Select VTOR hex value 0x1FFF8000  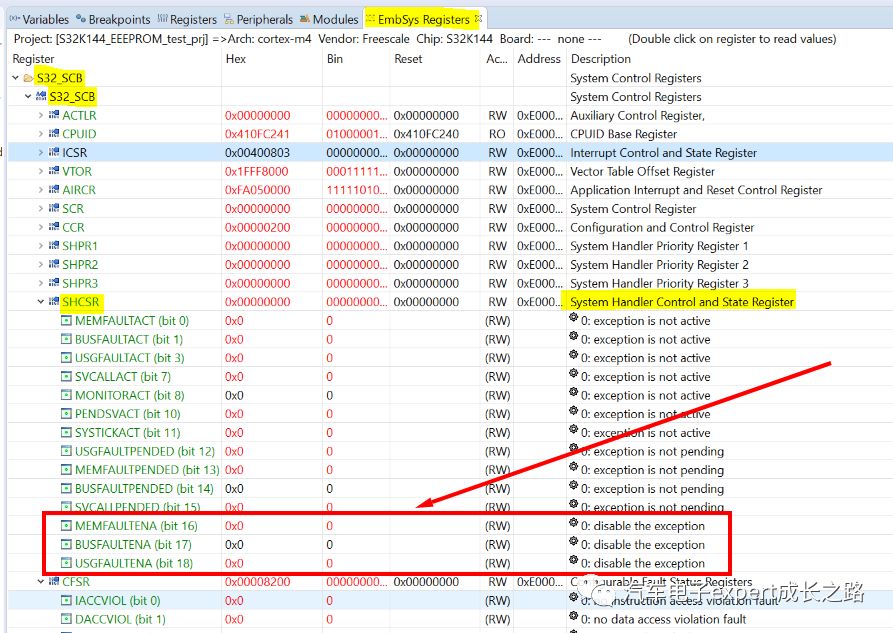[x=257, y=171]
